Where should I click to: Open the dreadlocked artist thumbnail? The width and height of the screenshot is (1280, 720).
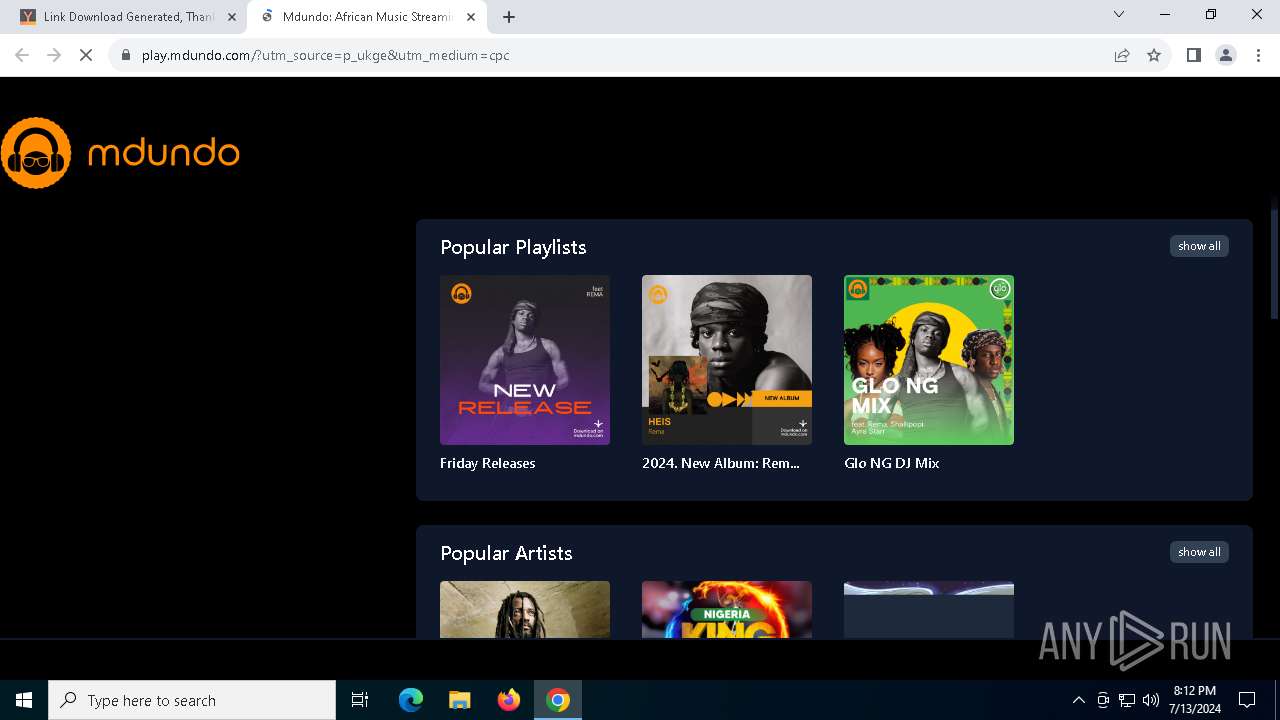[525, 609]
